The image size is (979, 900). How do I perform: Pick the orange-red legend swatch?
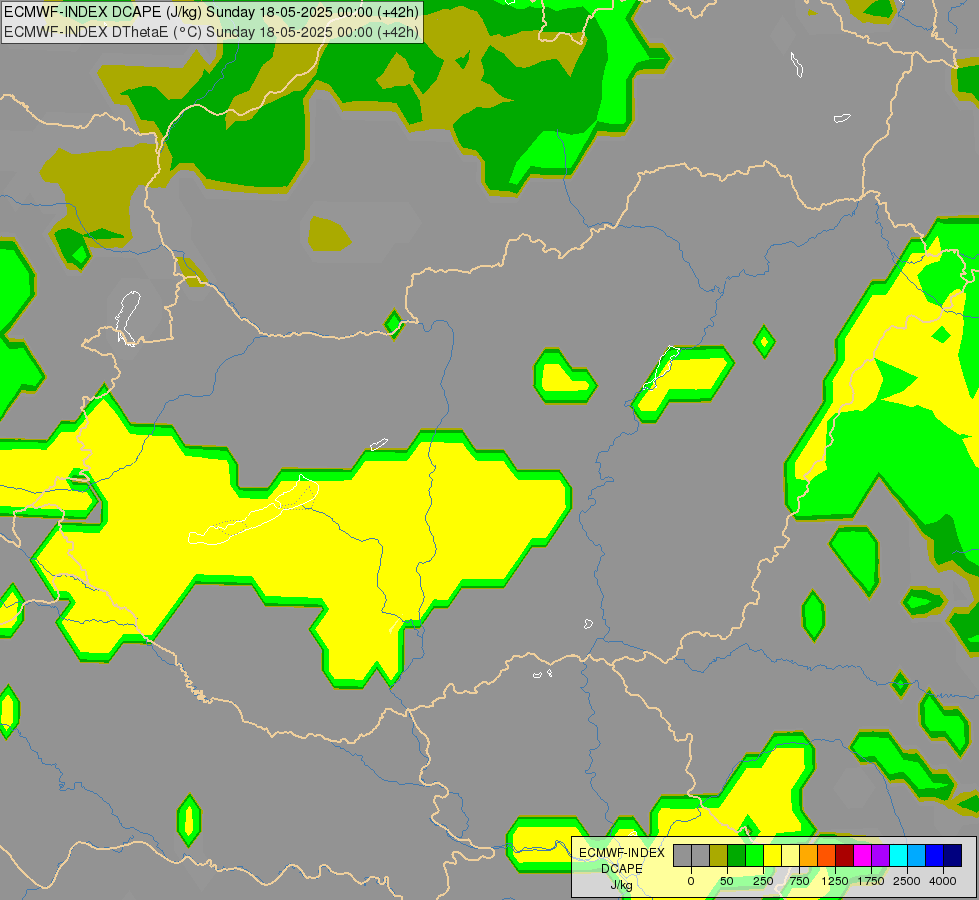click(827, 856)
